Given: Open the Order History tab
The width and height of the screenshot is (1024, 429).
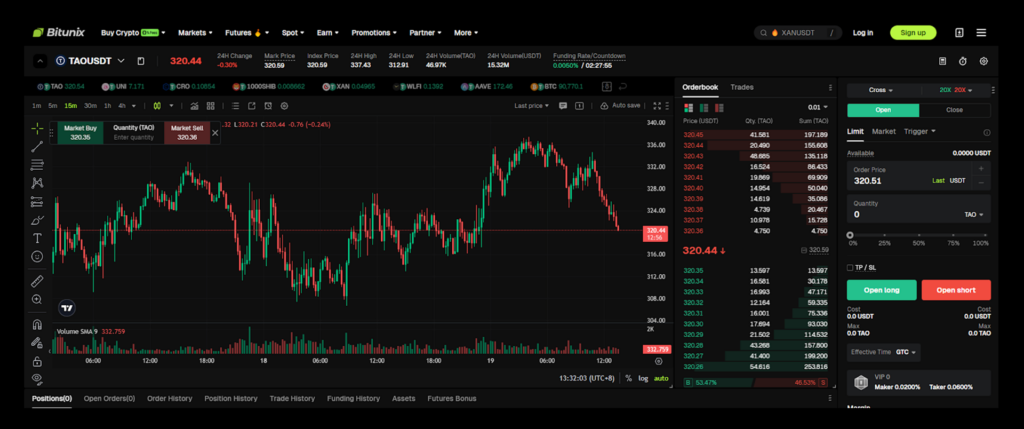Looking at the screenshot, I should point(170,398).
